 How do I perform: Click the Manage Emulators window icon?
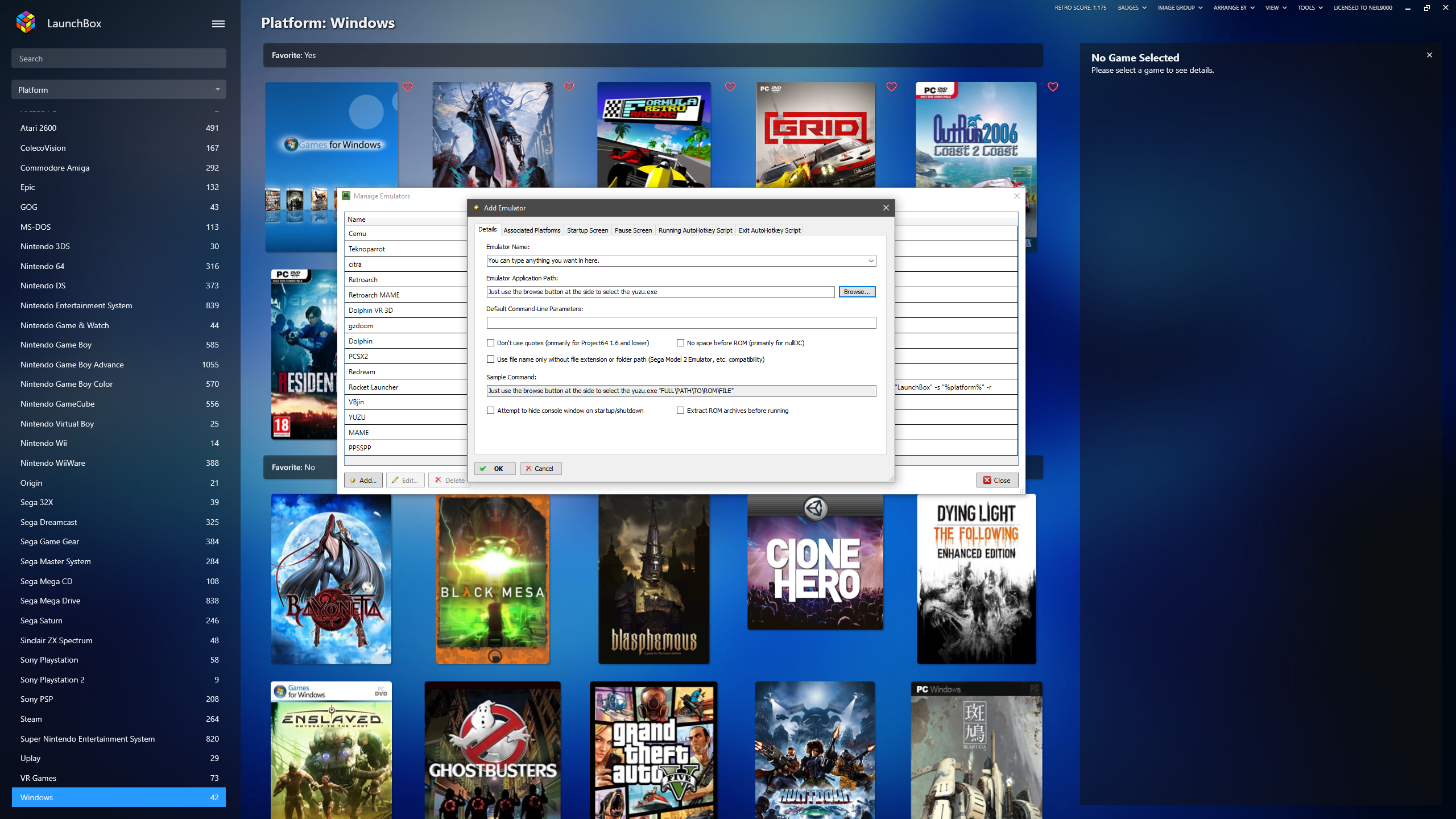click(x=346, y=196)
